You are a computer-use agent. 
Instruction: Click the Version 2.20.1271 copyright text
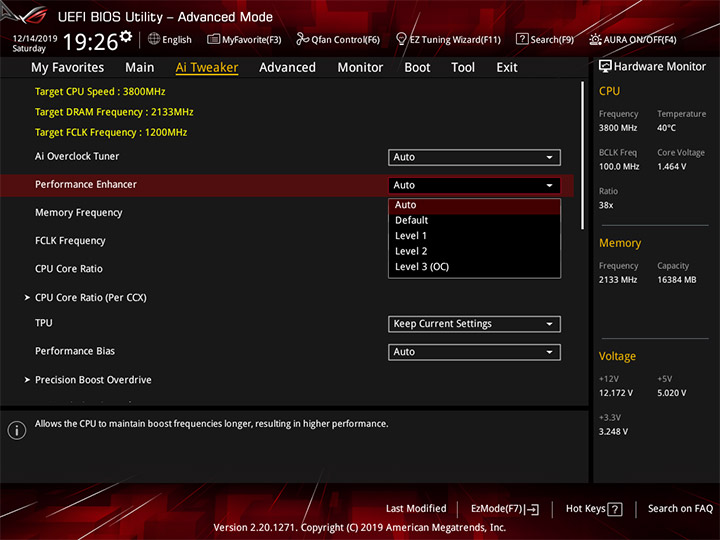point(360,528)
